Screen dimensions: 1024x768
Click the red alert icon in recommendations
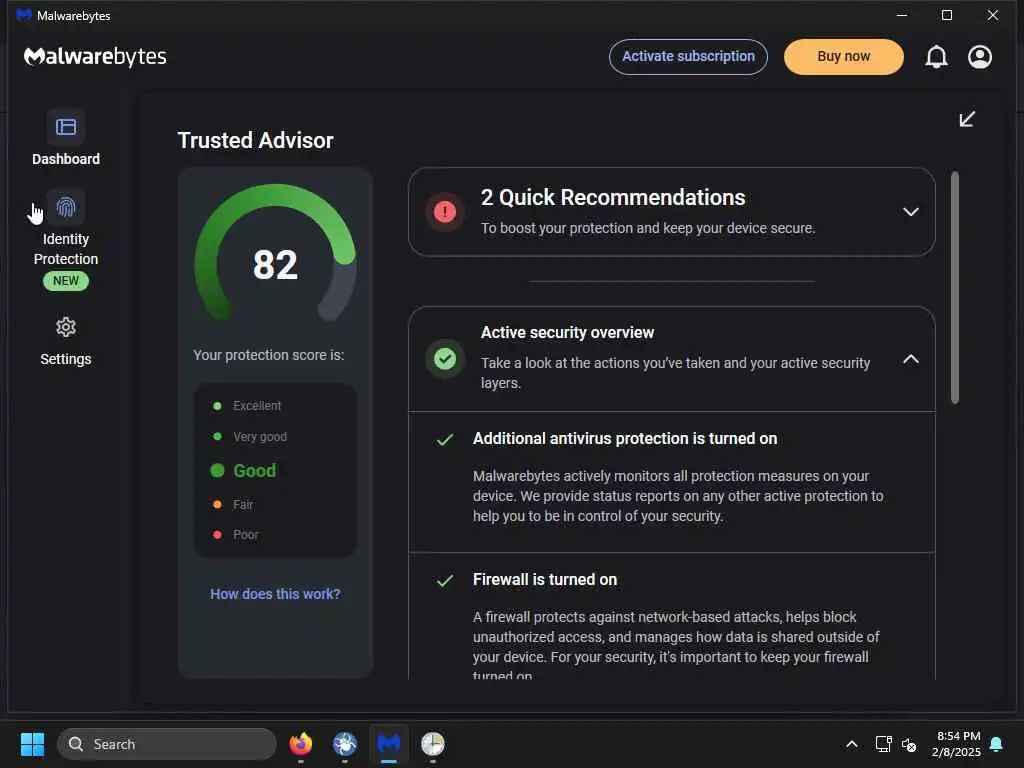[445, 212]
